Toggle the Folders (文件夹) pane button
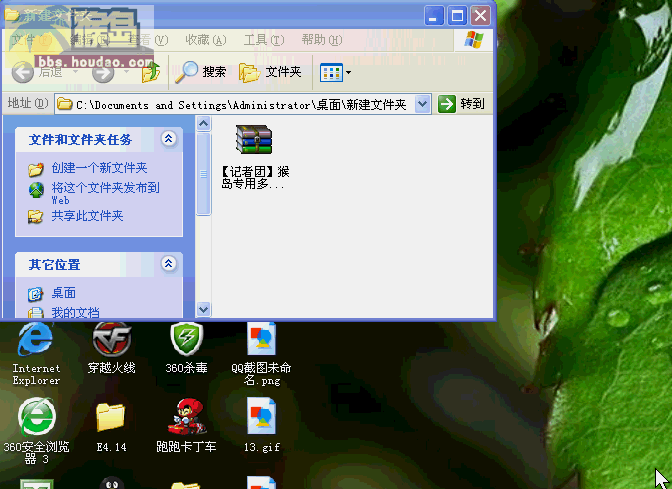This screenshot has width=672, height=489. tap(270, 72)
